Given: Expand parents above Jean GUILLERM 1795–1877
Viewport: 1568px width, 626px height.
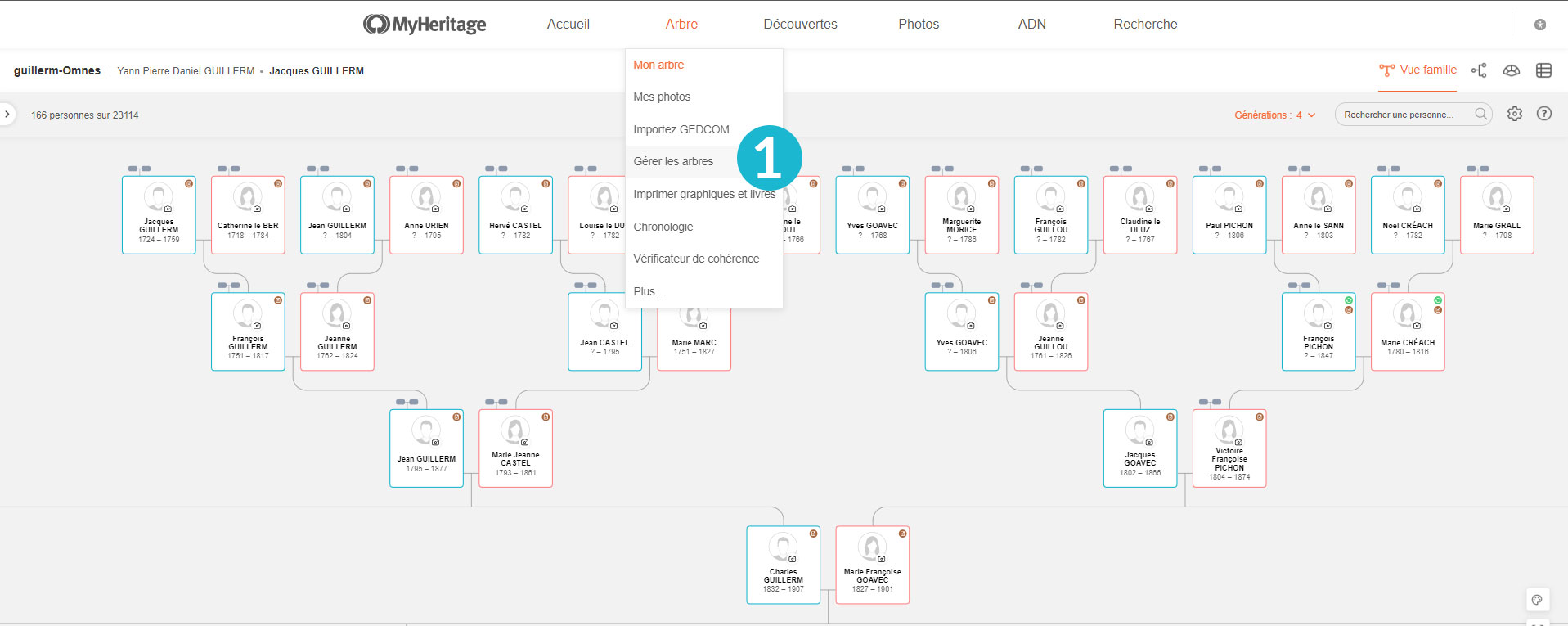Looking at the screenshot, I should pyautogui.click(x=407, y=402).
